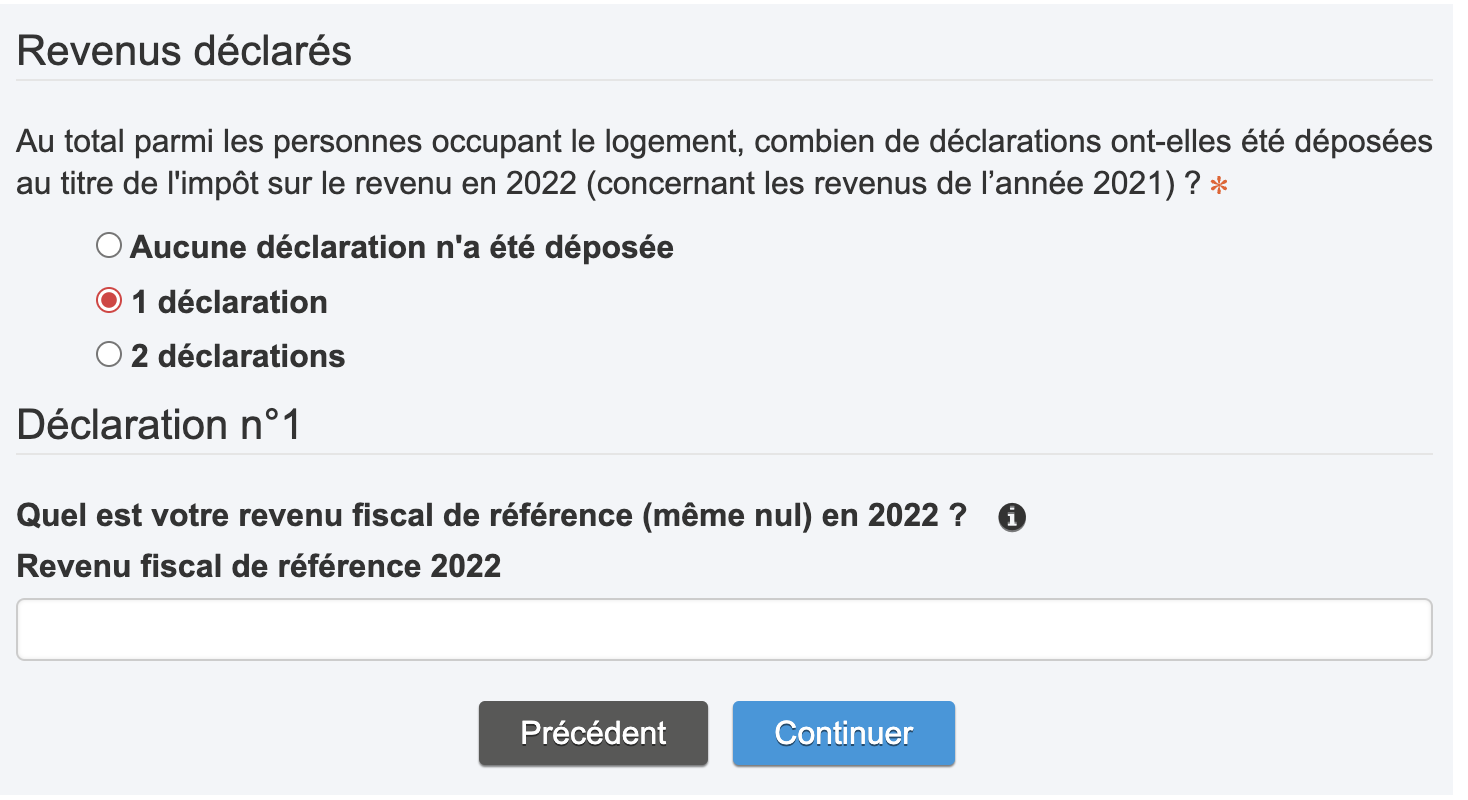Click the 'Aucune déclaration n'a été déposée' label text
Image resolution: width=1468 pixels, height=800 pixels.
tap(402, 247)
